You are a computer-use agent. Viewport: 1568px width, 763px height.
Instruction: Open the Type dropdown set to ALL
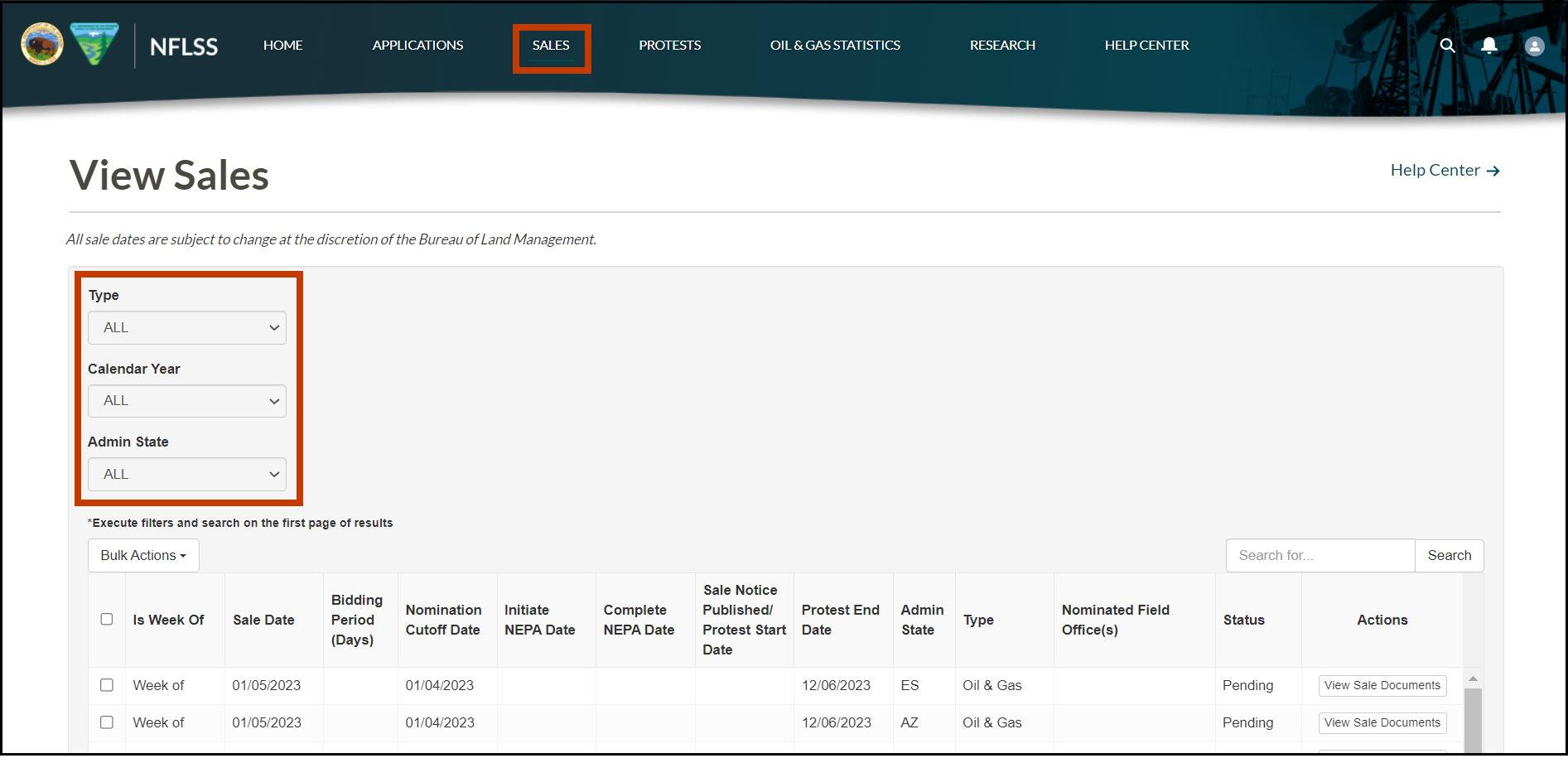pos(186,327)
